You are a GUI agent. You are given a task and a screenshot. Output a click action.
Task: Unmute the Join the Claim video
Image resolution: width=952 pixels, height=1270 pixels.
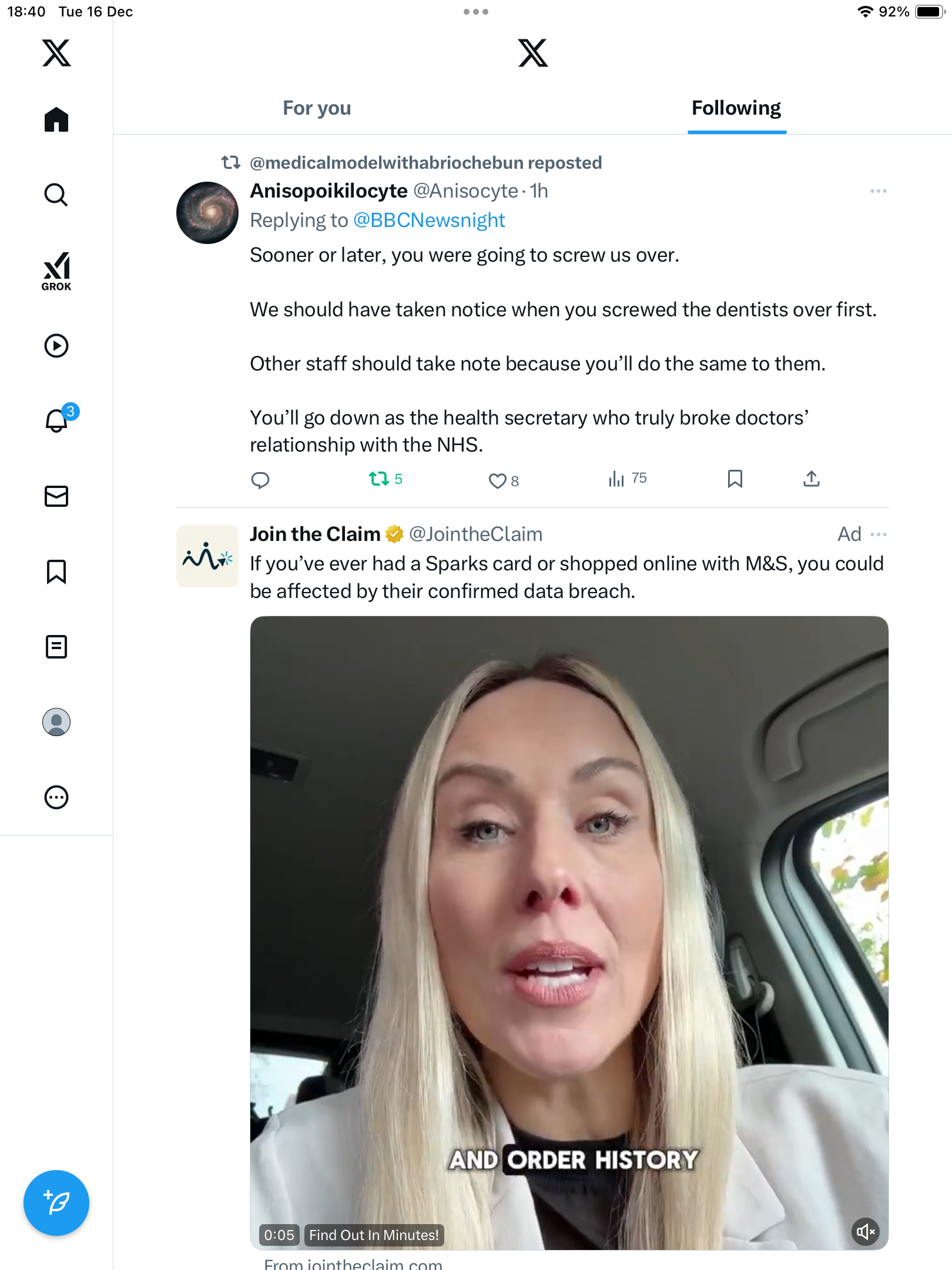(865, 1231)
